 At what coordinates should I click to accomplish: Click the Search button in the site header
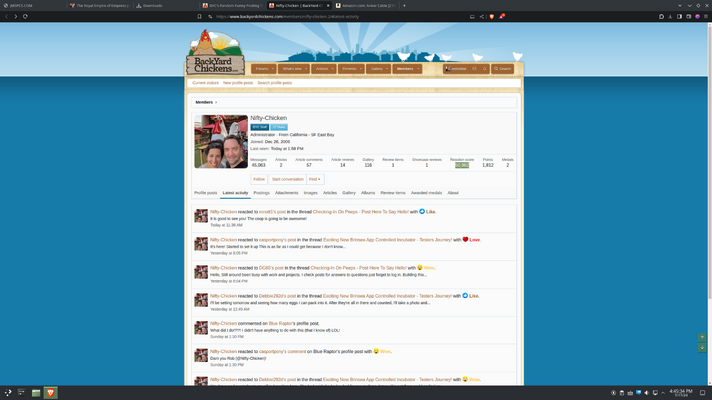click(502, 69)
